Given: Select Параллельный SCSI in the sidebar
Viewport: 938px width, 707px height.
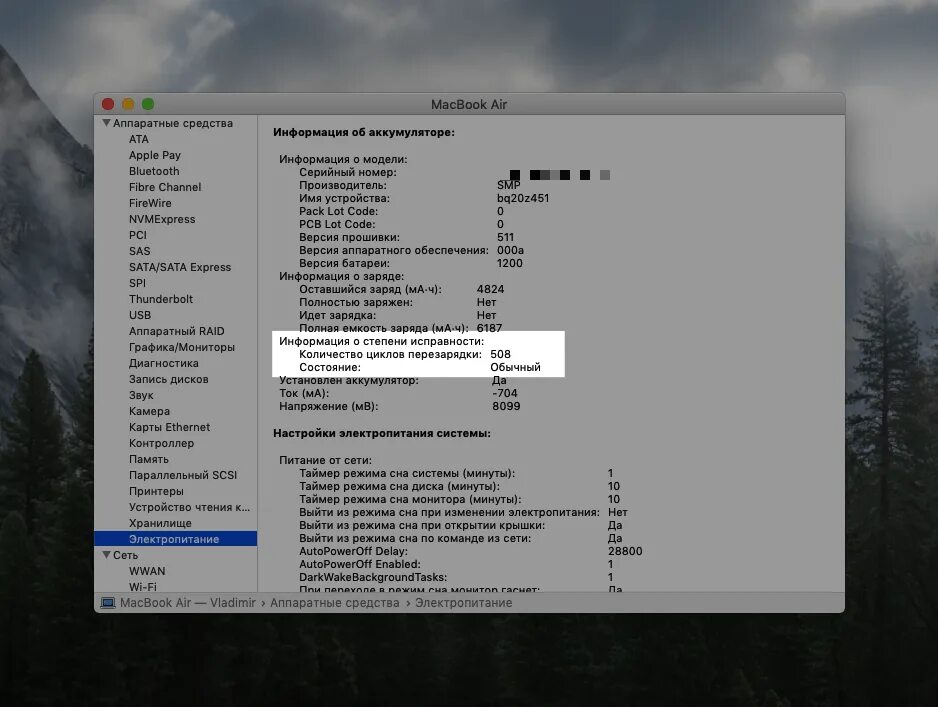Looking at the screenshot, I should coord(183,475).
